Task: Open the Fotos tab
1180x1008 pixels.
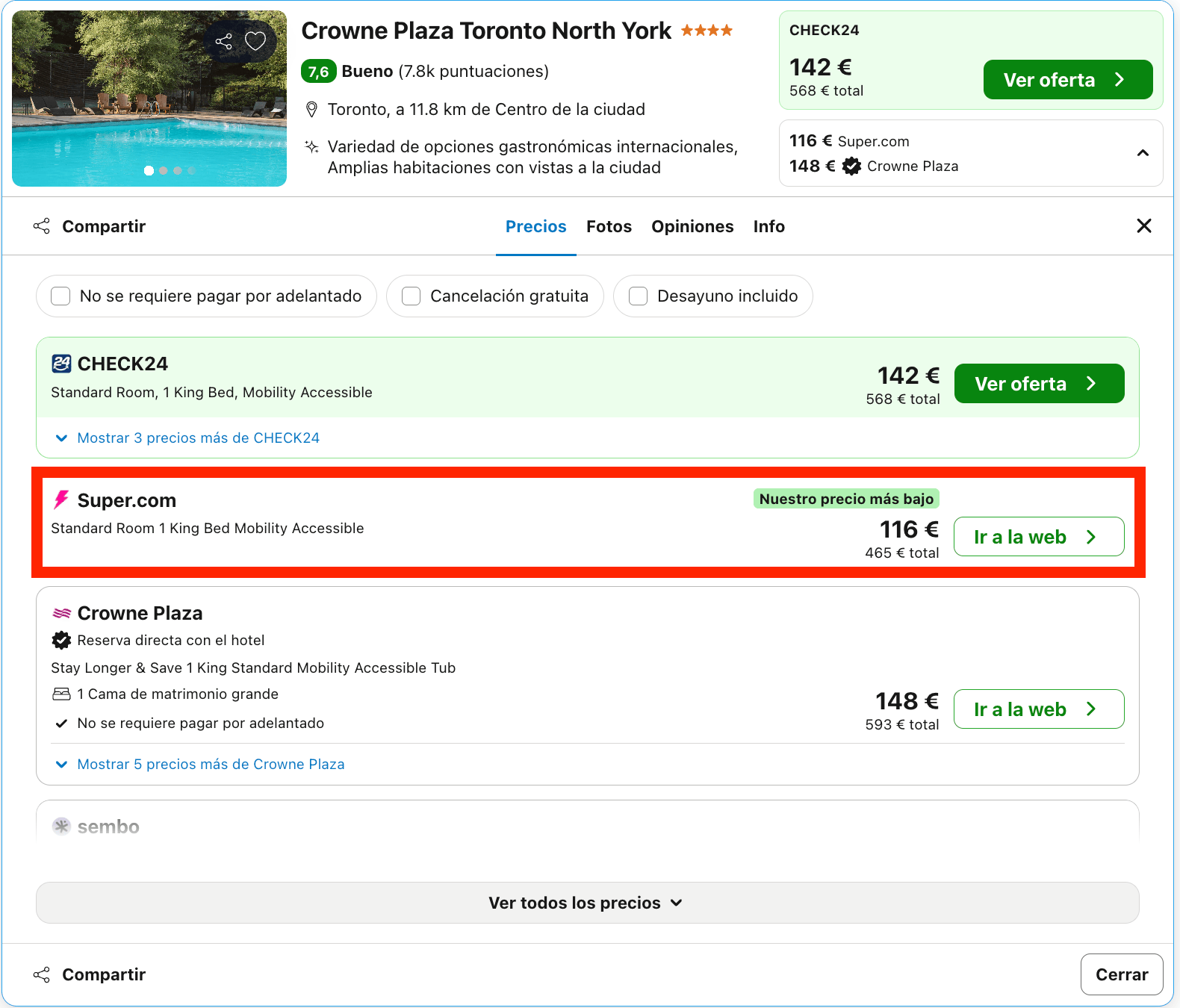Action: pos(609,226)
